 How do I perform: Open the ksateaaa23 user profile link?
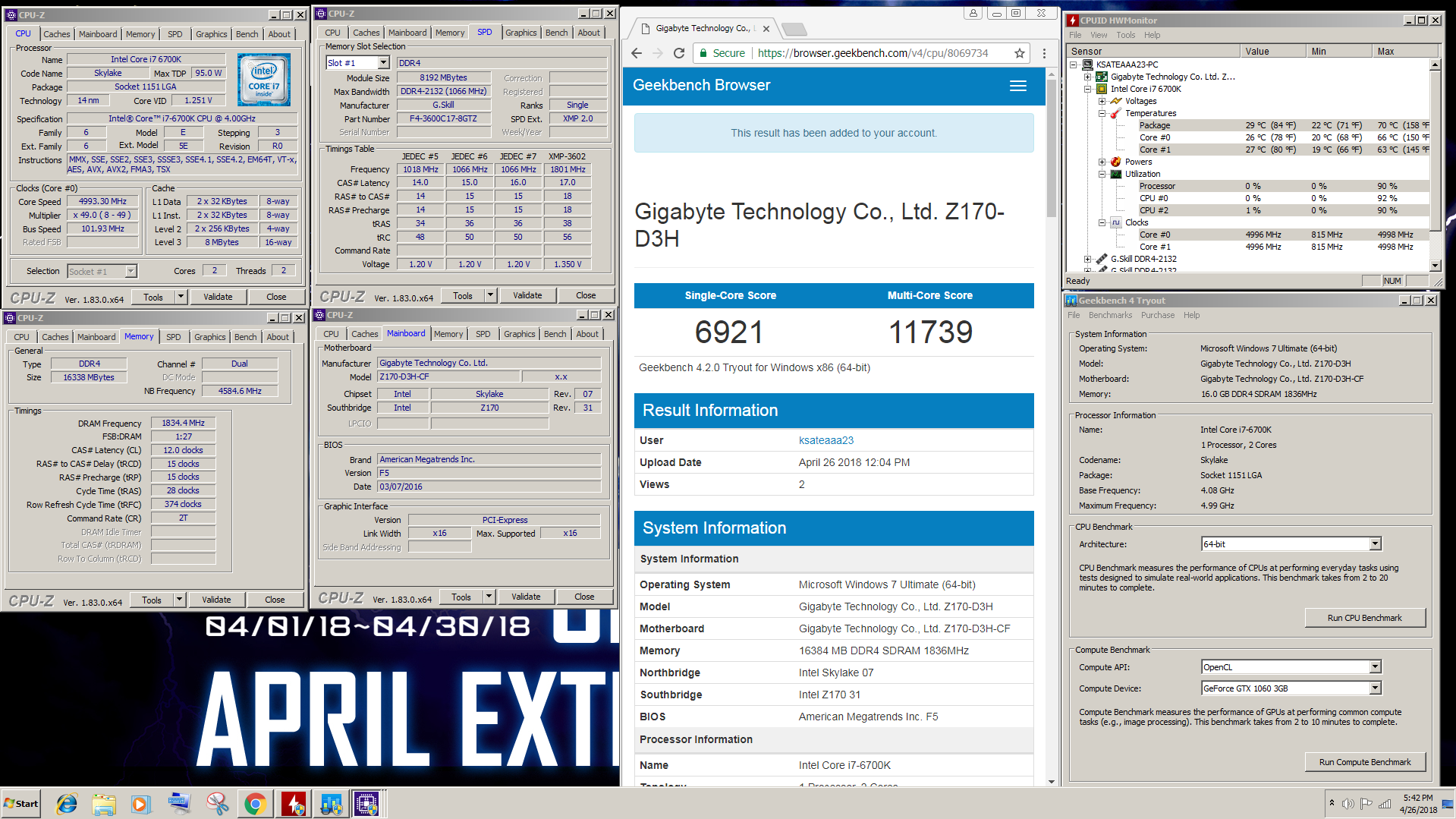pyautogui.click(x=826, y=440)
